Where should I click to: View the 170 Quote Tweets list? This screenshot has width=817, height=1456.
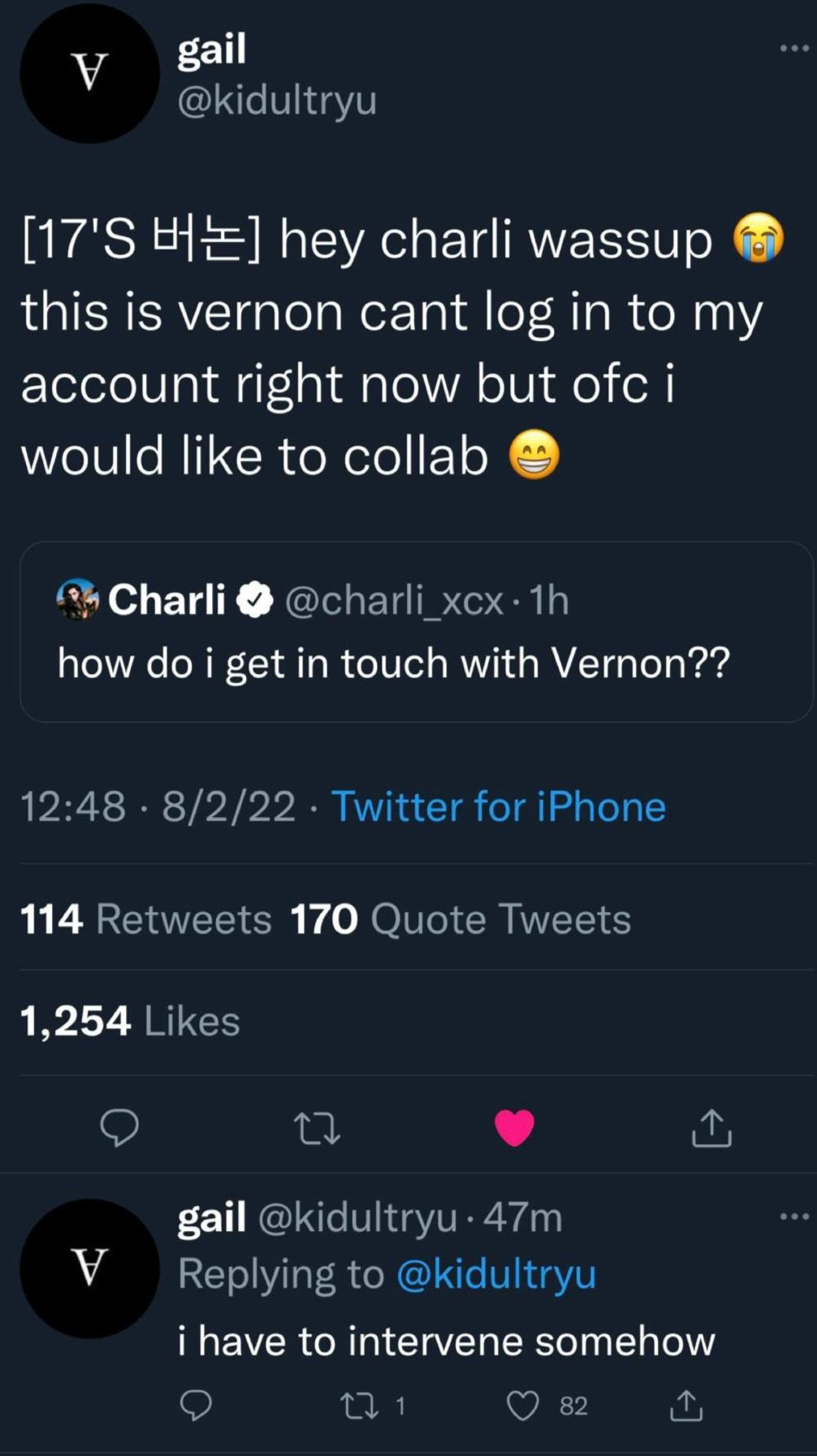point(460,919)
